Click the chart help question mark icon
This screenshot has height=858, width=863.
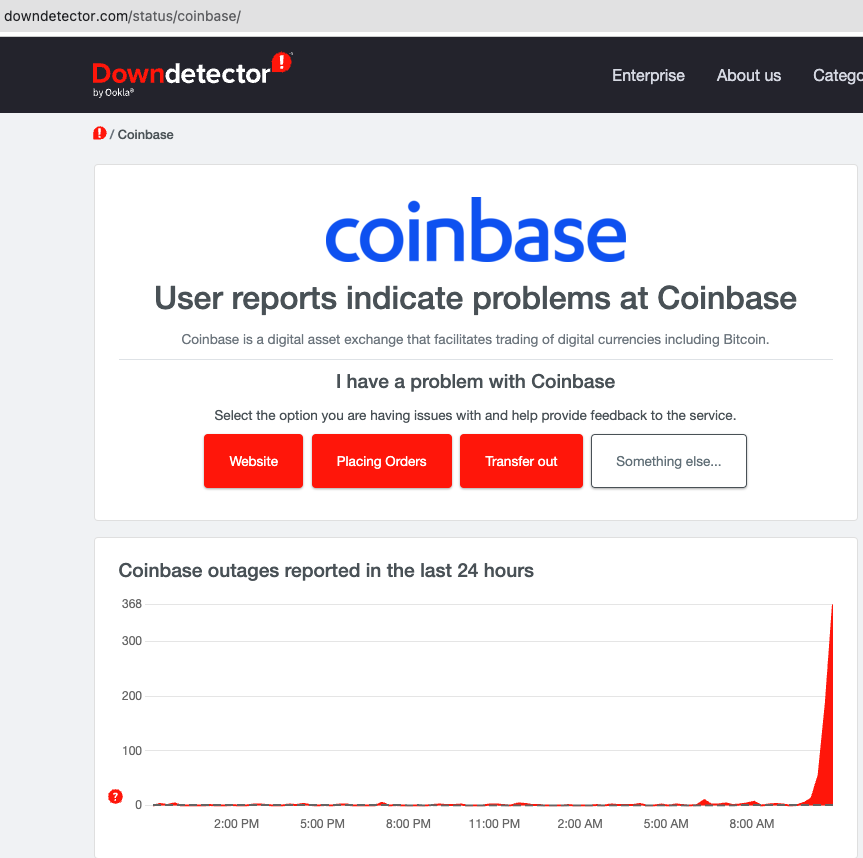[115, 796]
